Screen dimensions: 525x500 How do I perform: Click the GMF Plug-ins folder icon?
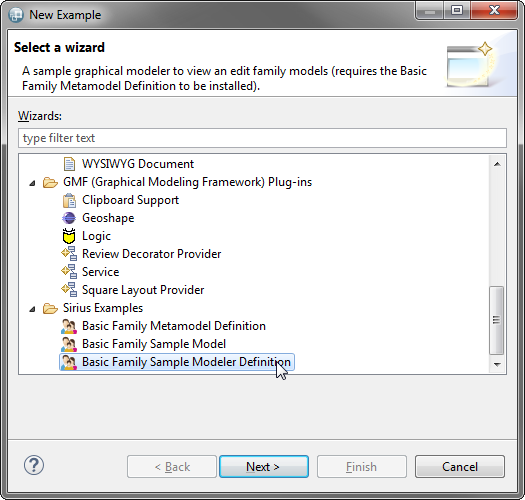[50, 183]
